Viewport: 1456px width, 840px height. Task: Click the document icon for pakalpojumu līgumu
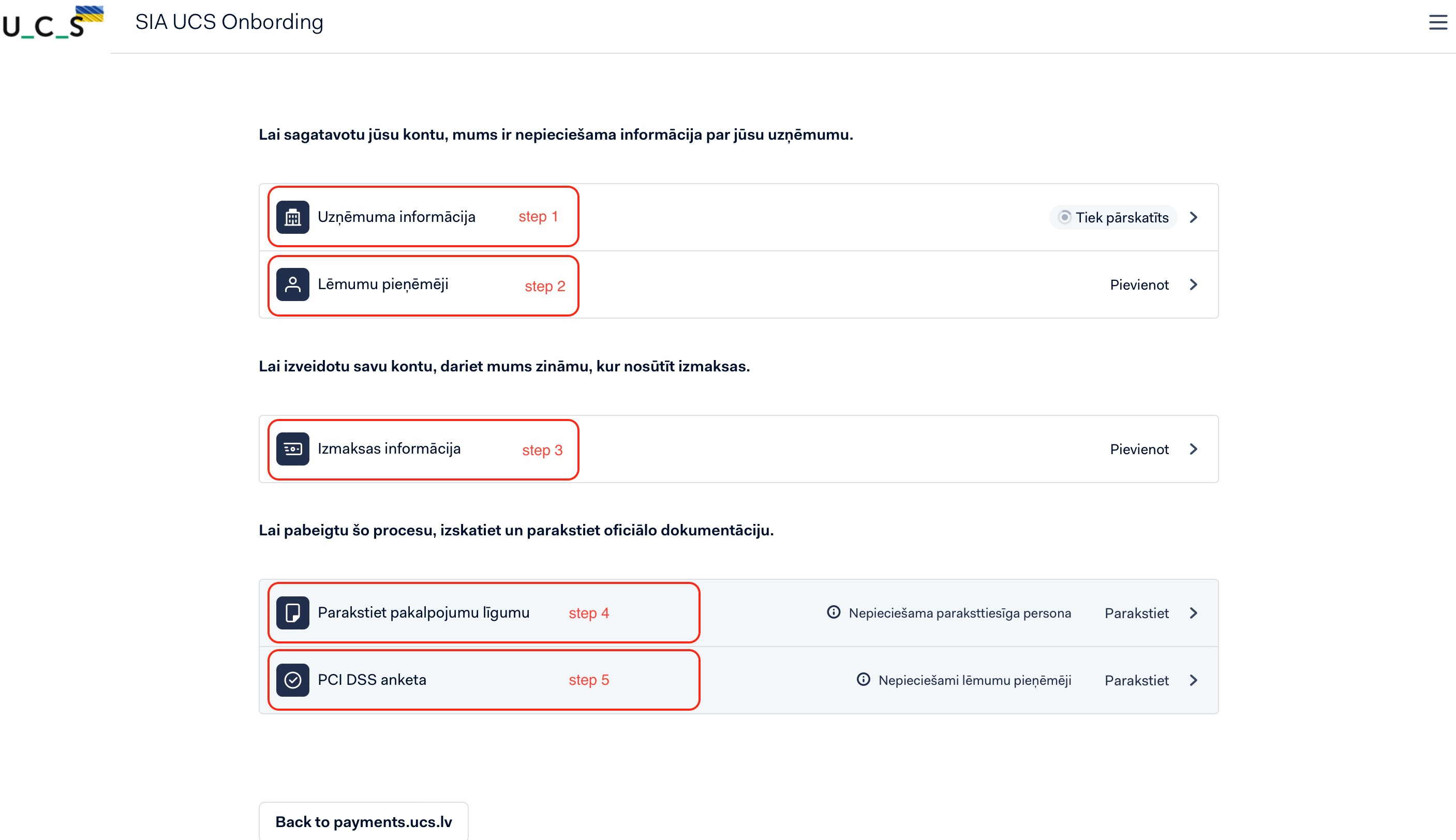pyautogui.click(x=292, y=613)
